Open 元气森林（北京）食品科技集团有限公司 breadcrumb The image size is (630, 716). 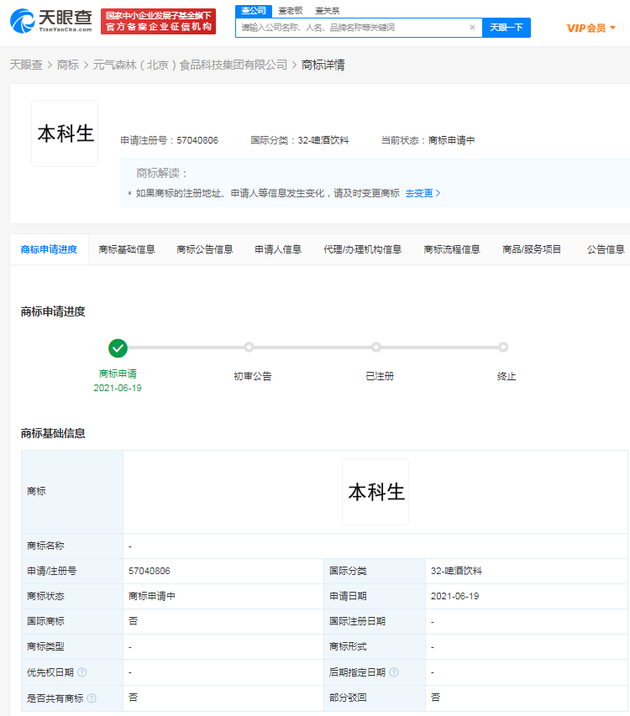click(x=190, y=65)
